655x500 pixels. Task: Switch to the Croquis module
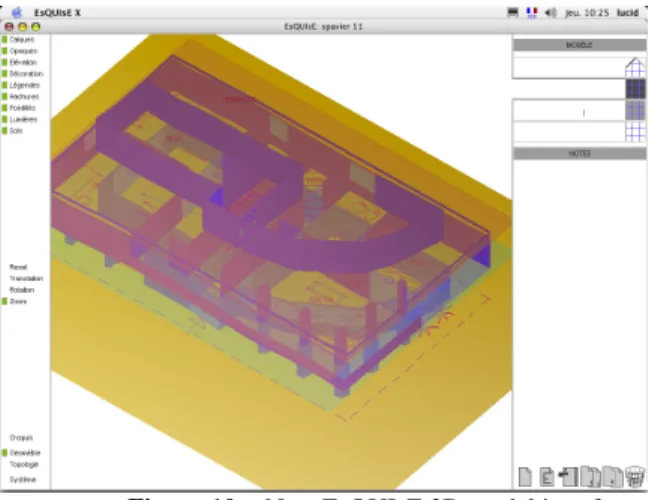pos(21,438)
